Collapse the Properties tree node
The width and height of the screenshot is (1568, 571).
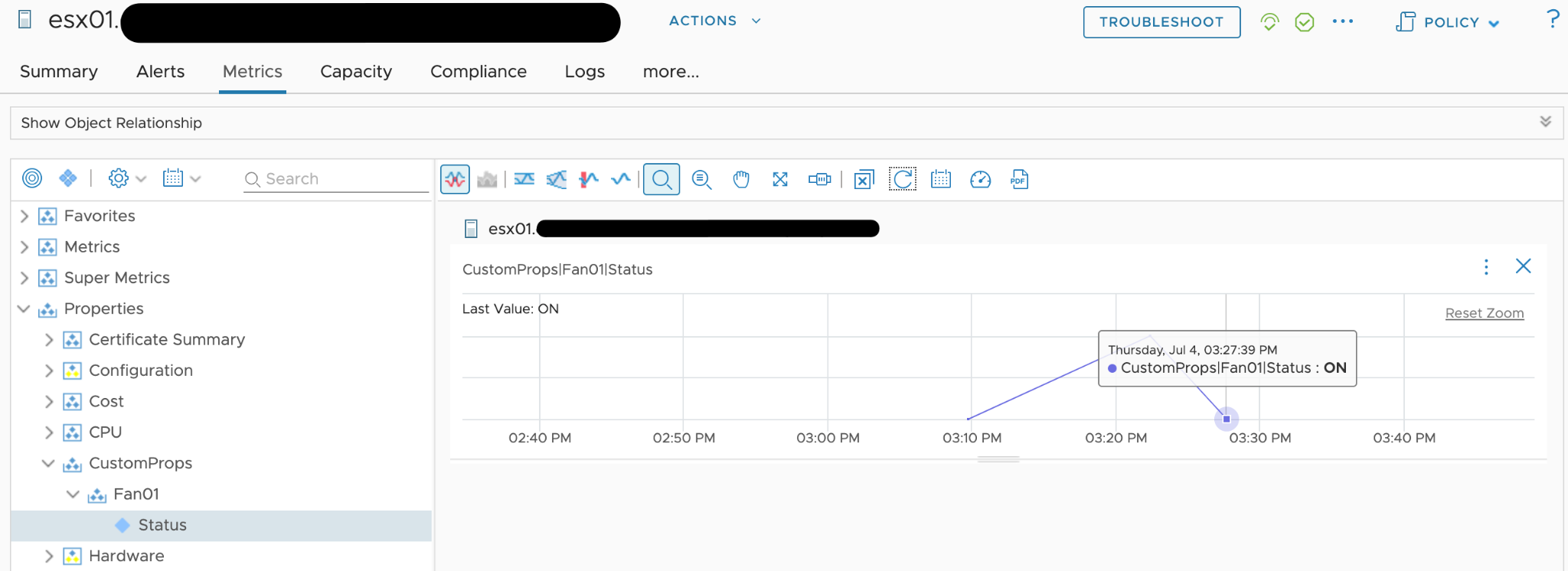24,309
